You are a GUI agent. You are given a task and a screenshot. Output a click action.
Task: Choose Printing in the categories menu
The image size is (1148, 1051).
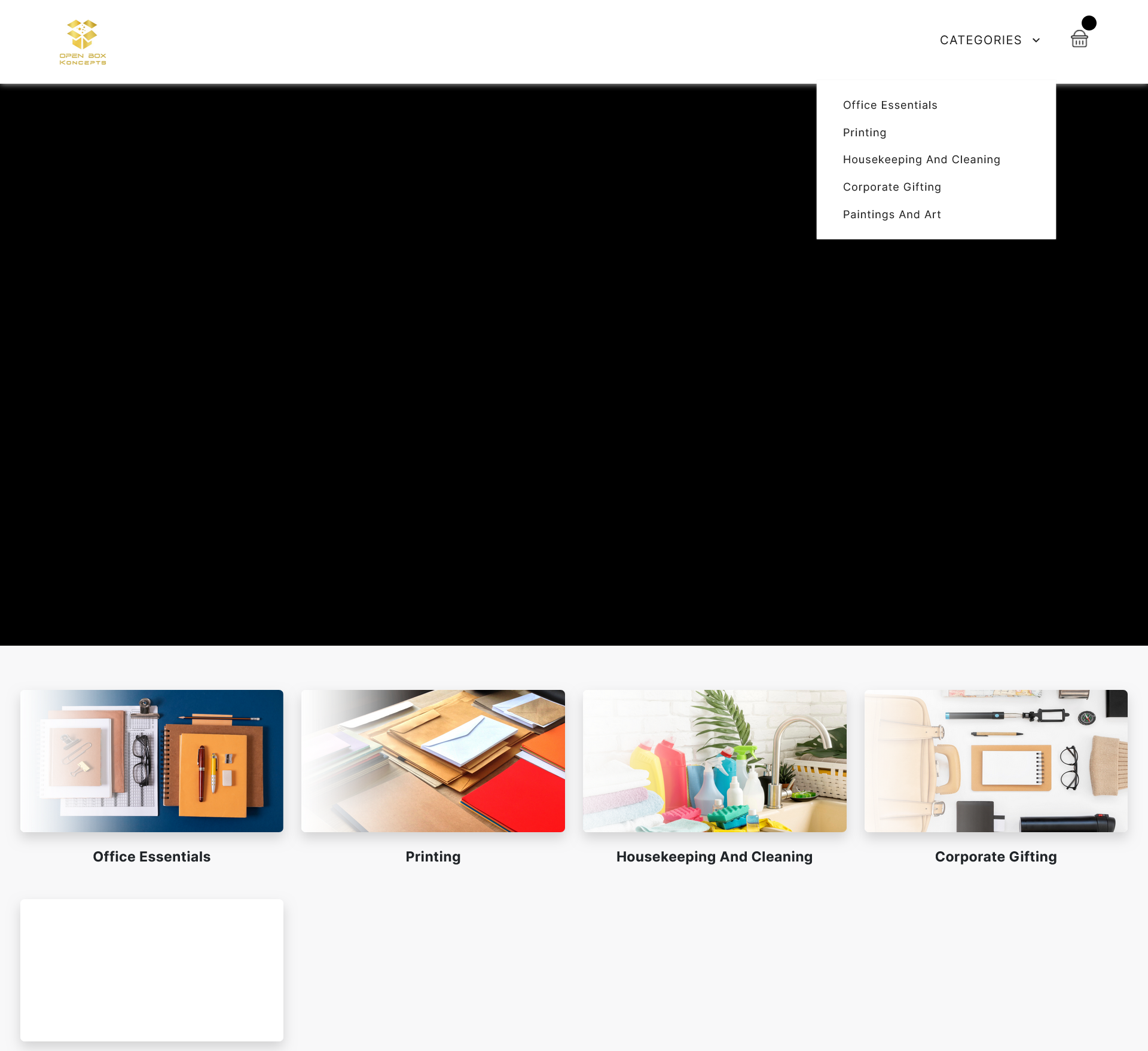point(864,133)
